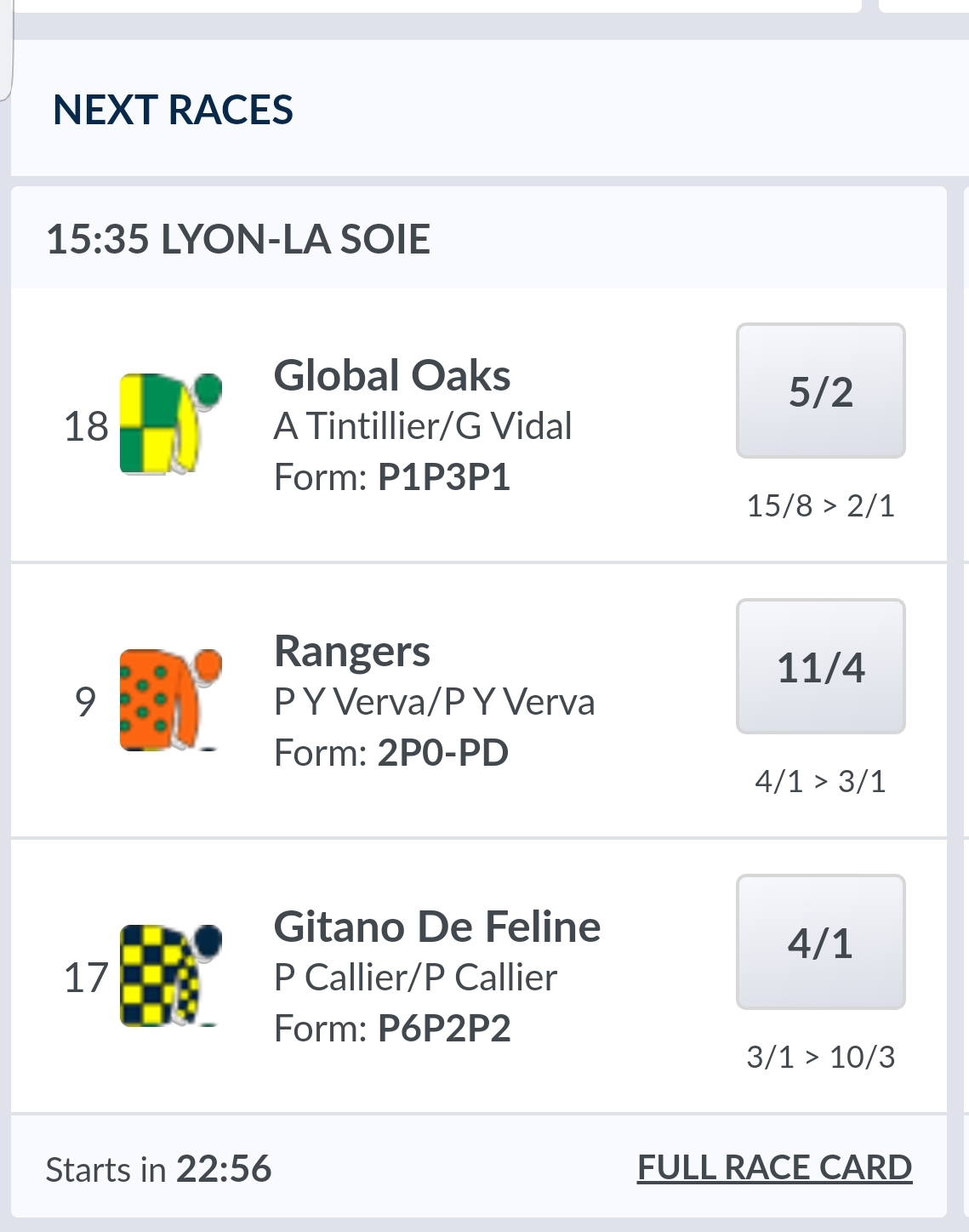The width and height of the screenshot is (969, 1232).
Task: Select 11/4 odds for Rangers
Action: pyautogui.click(x=820, y=666)
